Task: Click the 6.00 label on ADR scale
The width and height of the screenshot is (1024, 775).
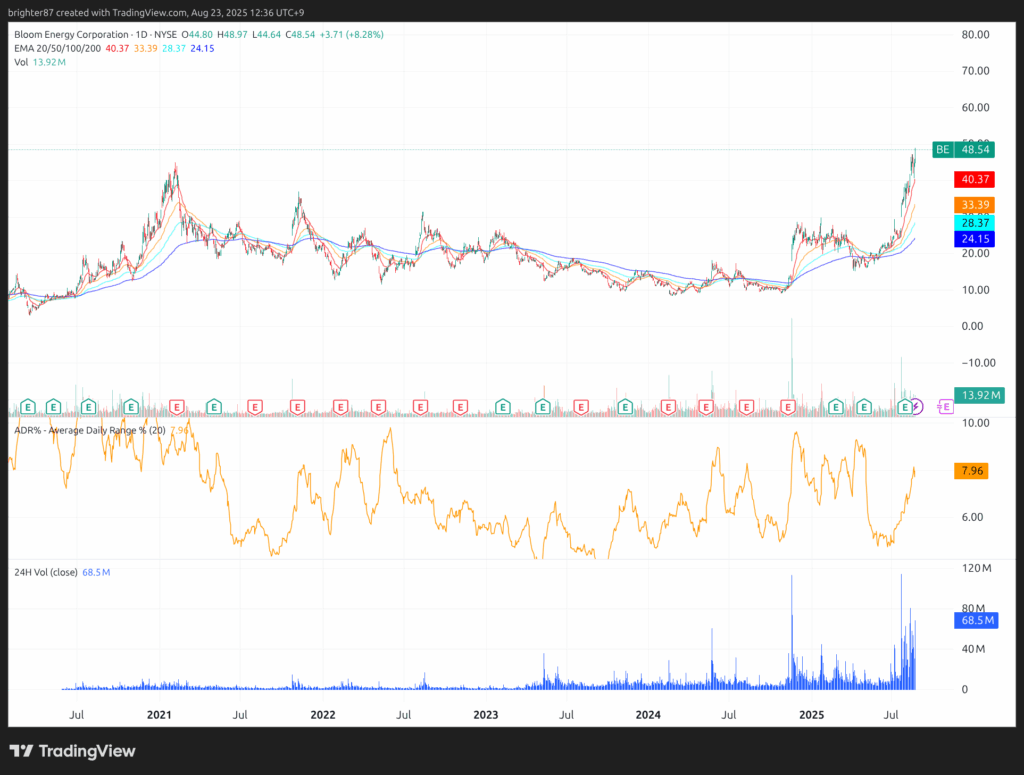Action: point(972,517)
